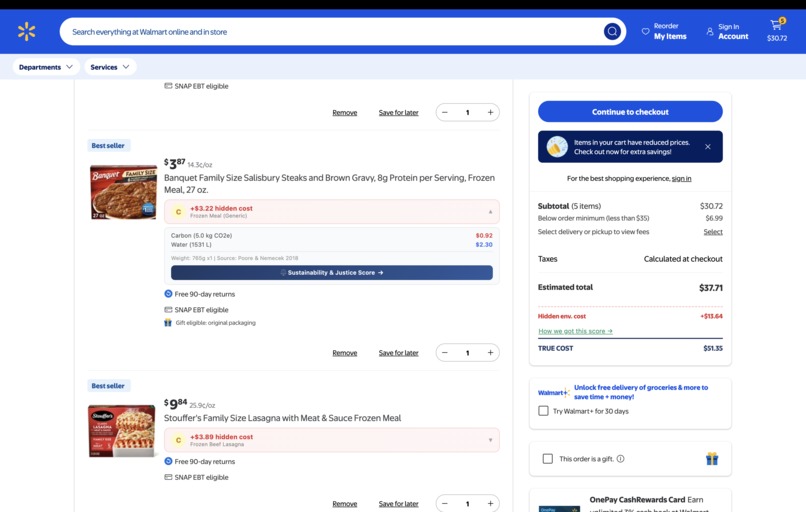Click OnePay CashRewards Card heading
Image resolution: width=806 pixels, height=512 pixels.
point(637,500)
